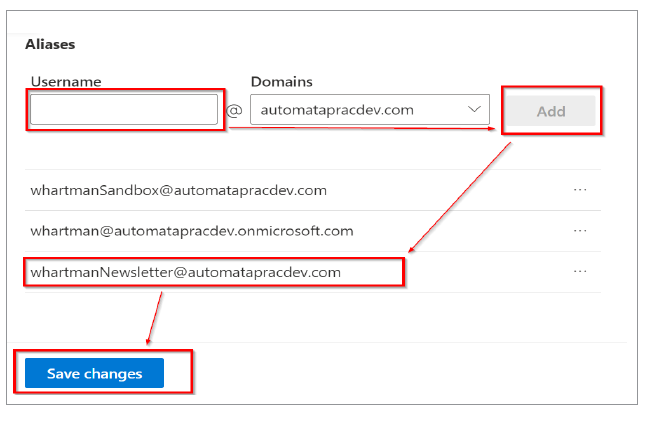The image size is (646, 424).
Task: Focus the Username text field
Action: [x=124, y=110]
